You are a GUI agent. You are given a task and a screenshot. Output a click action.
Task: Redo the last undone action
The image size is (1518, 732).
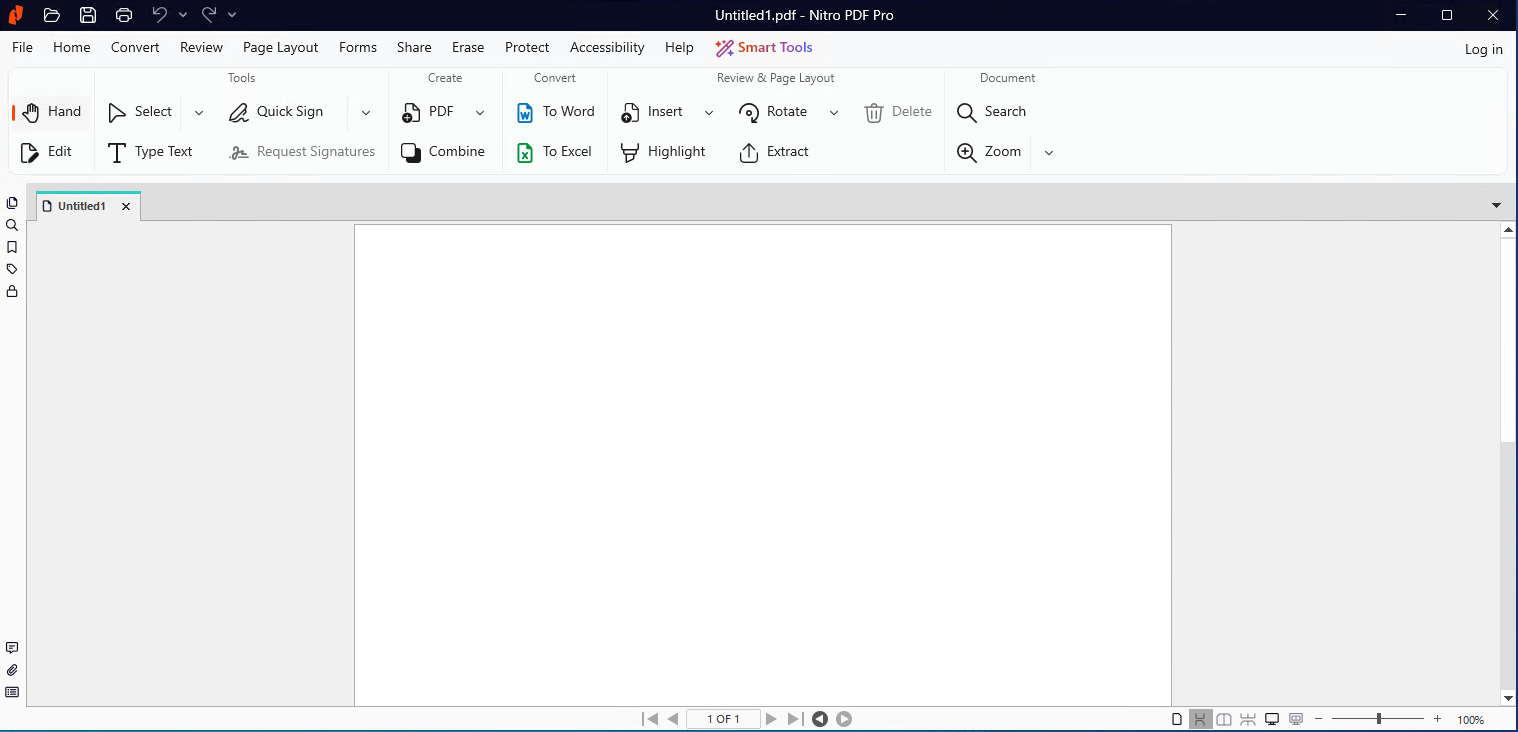point(209,14)
